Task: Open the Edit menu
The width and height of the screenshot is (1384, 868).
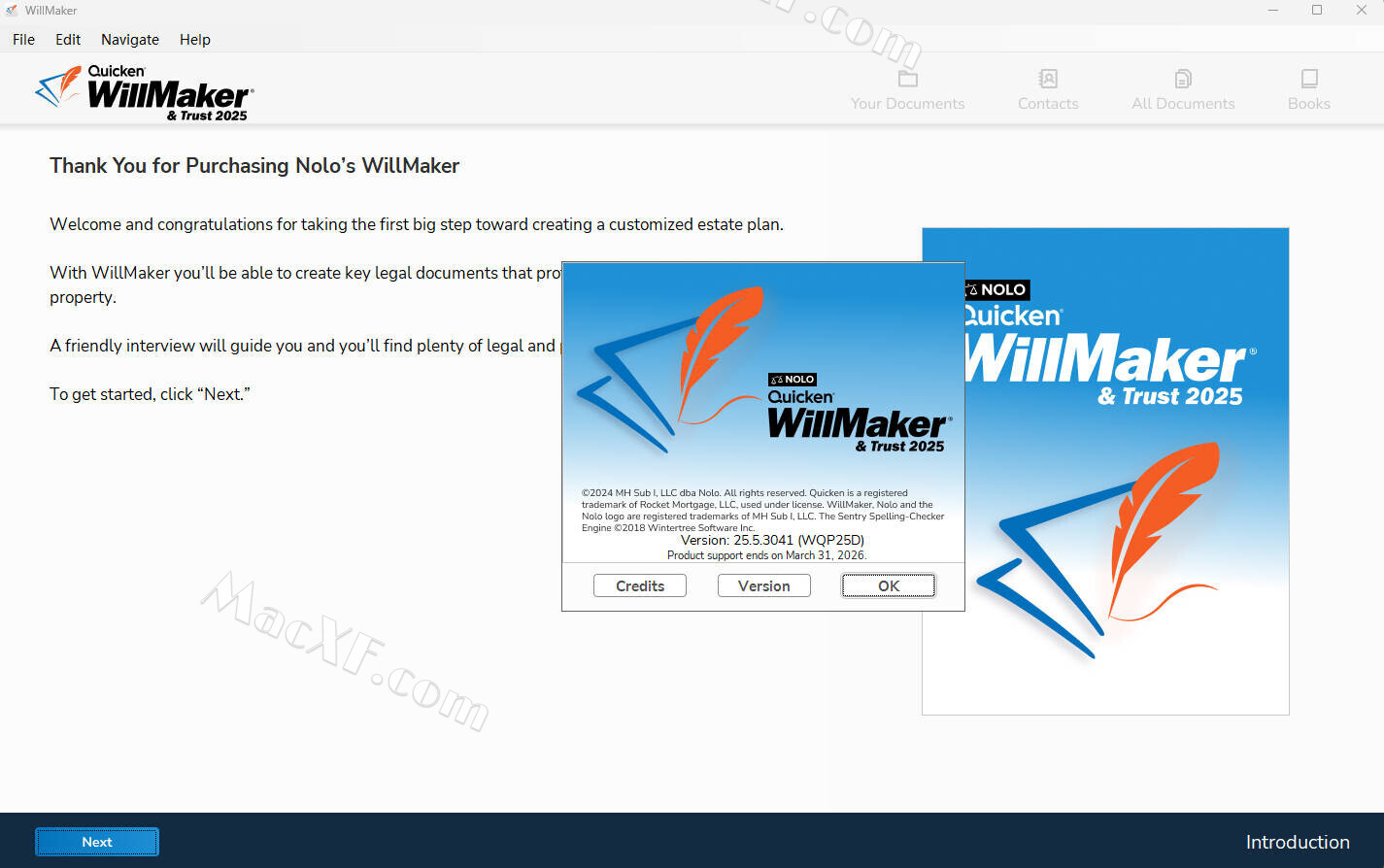Action: coord(68,40)
